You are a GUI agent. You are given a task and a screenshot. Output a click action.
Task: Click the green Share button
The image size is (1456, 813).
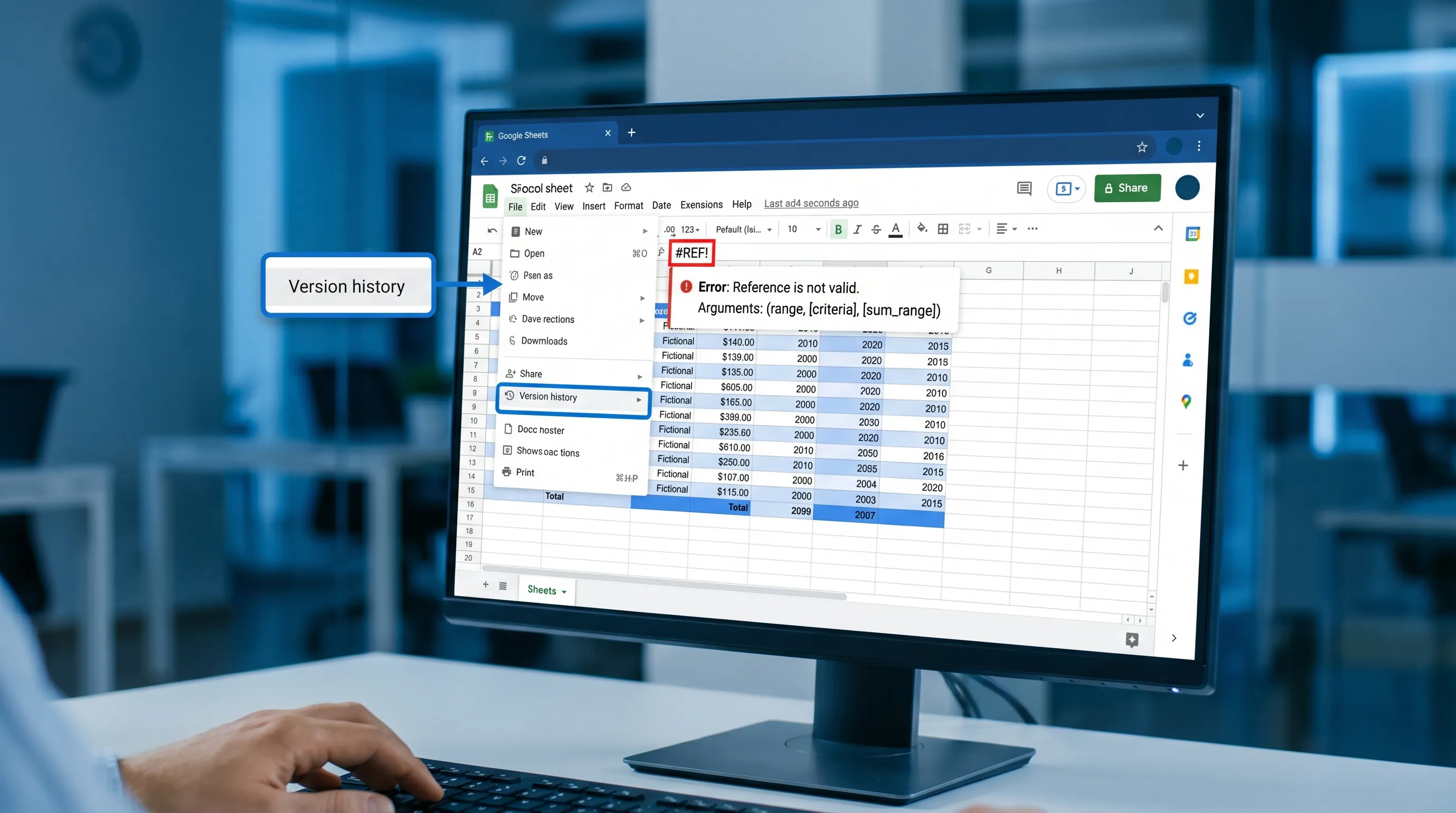(1127, 188)
